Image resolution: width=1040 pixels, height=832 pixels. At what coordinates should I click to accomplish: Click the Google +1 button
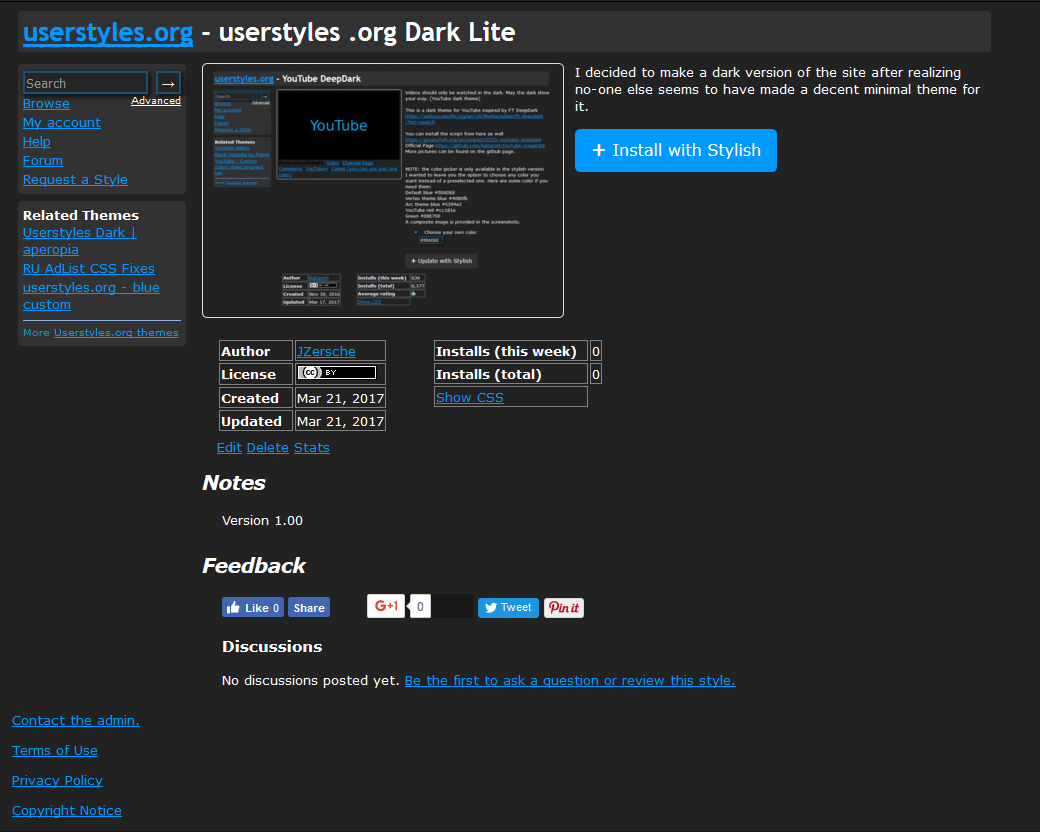tap(386, 606)
